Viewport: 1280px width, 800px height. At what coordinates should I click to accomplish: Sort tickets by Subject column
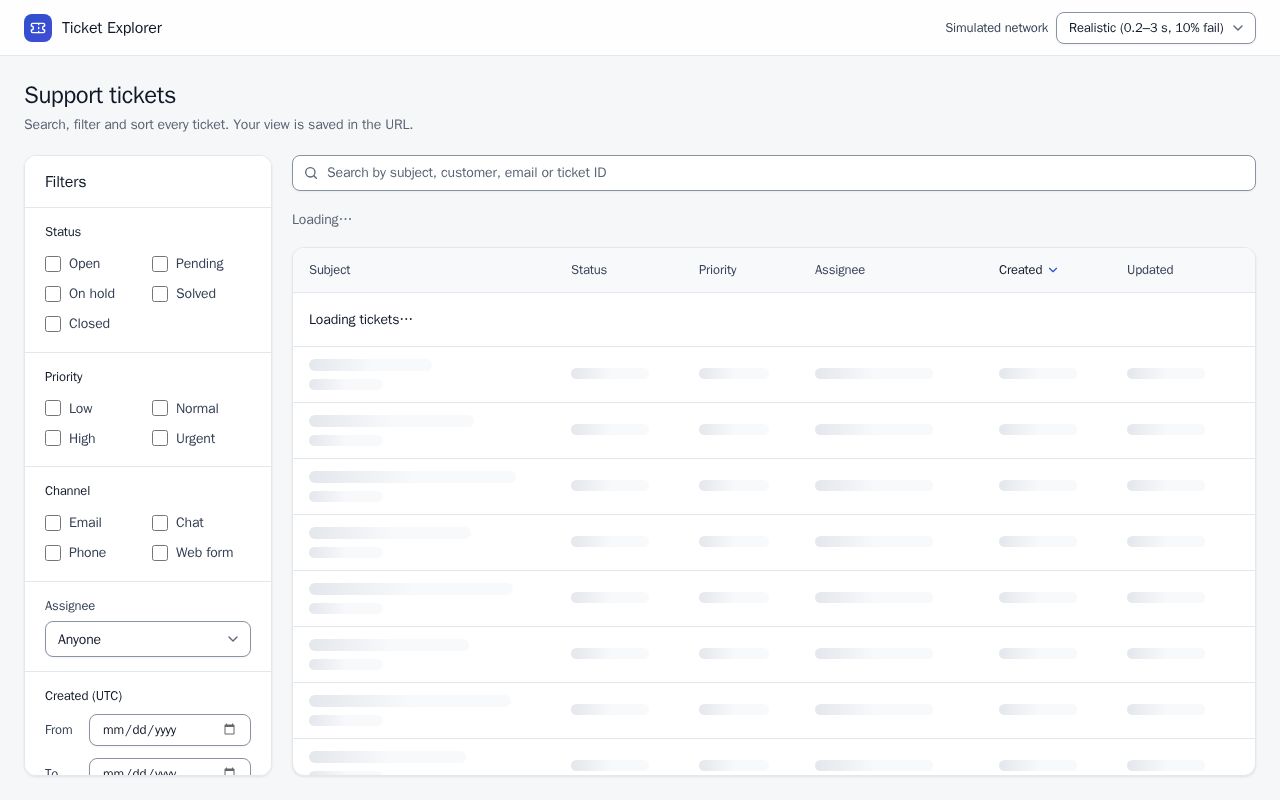tap(329, 270)
